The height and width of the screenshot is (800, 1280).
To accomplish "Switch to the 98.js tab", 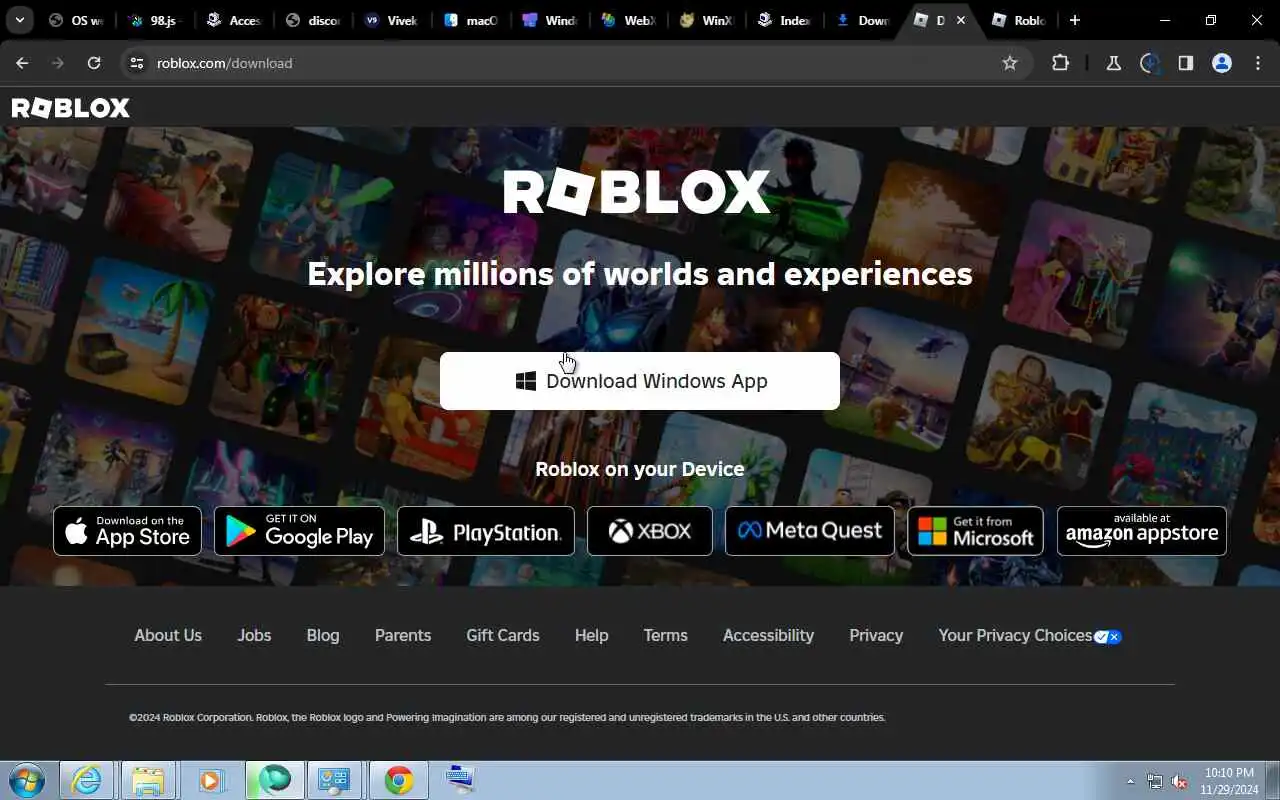I will point(154,20).
